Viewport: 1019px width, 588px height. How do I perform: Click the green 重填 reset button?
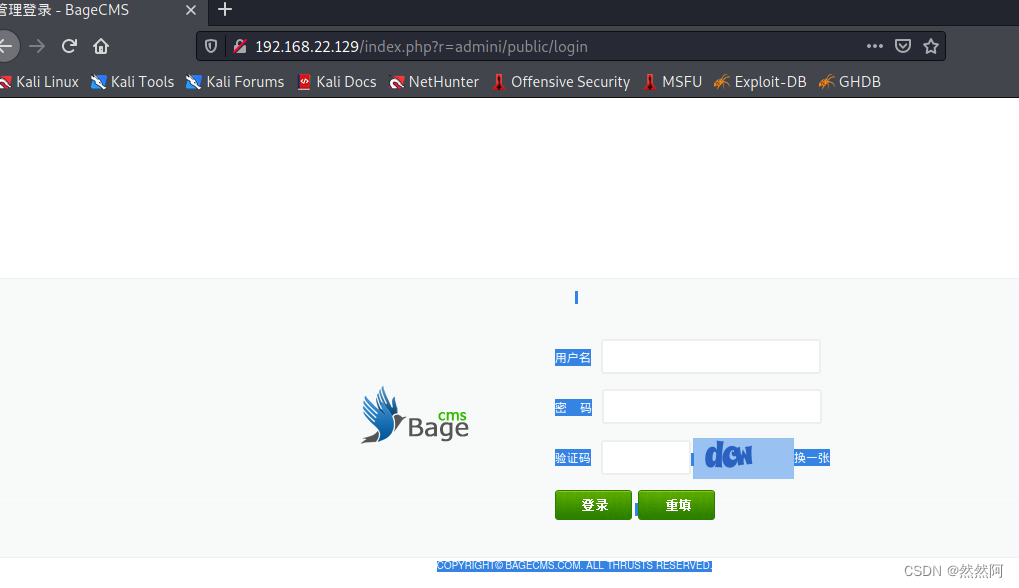(677, 505)
